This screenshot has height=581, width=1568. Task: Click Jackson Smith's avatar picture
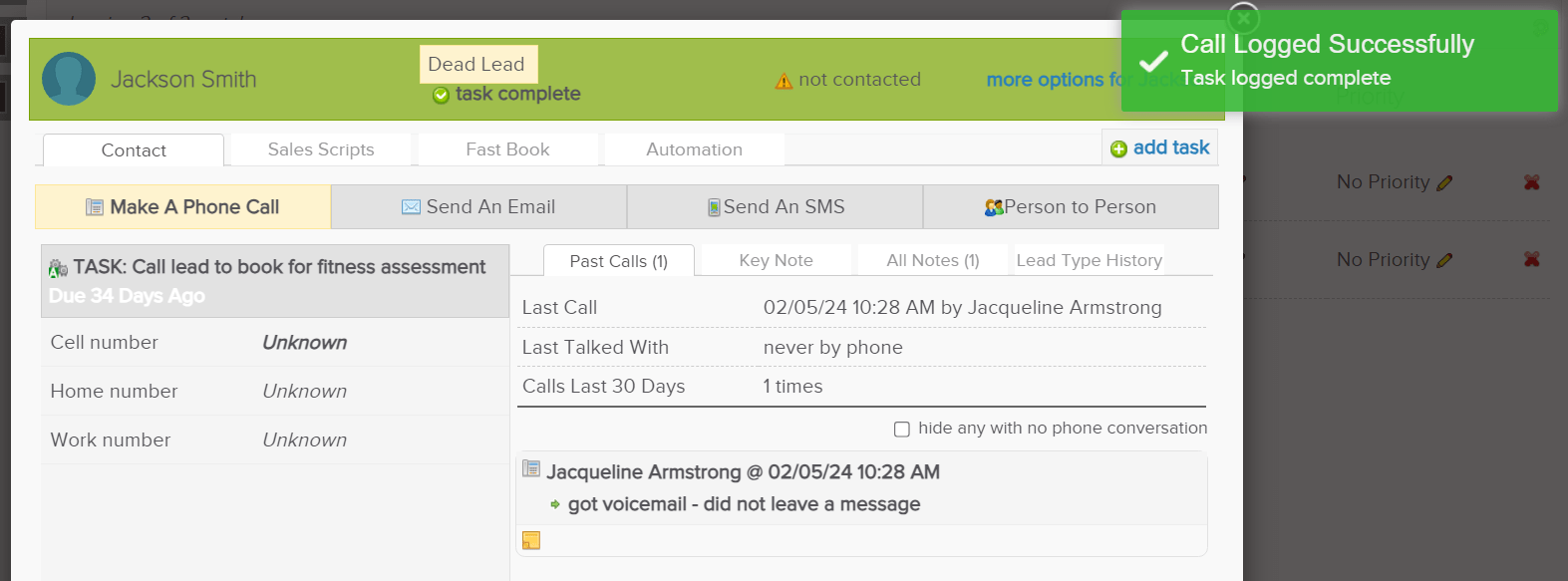coord(69,79)
